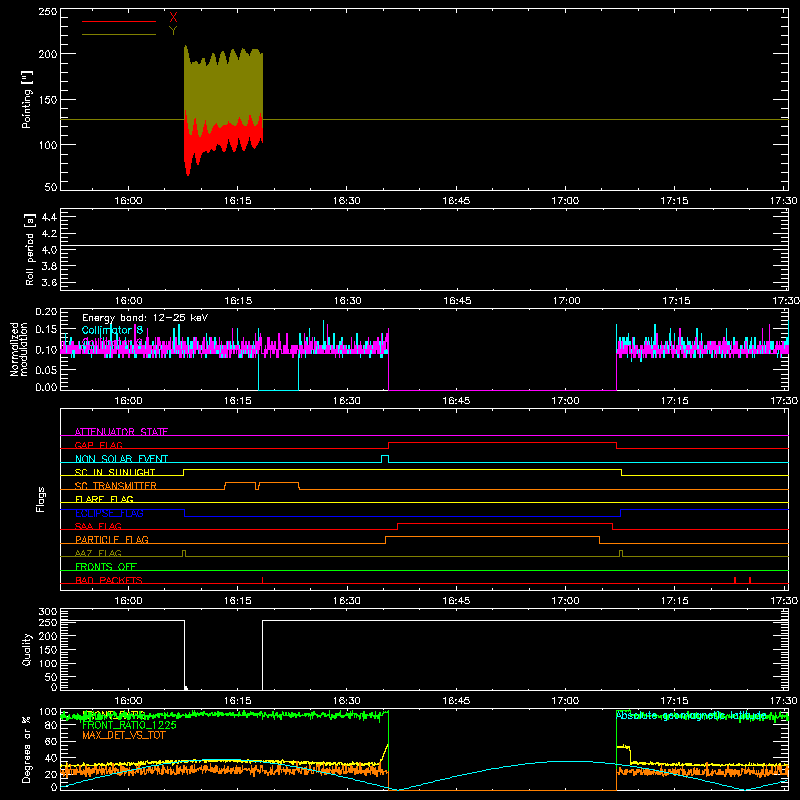Image resolution: width=800 pixels, height=800 pixels.
Task: Click the green FRONTS_OFF label
Action: tap(106, 566)
